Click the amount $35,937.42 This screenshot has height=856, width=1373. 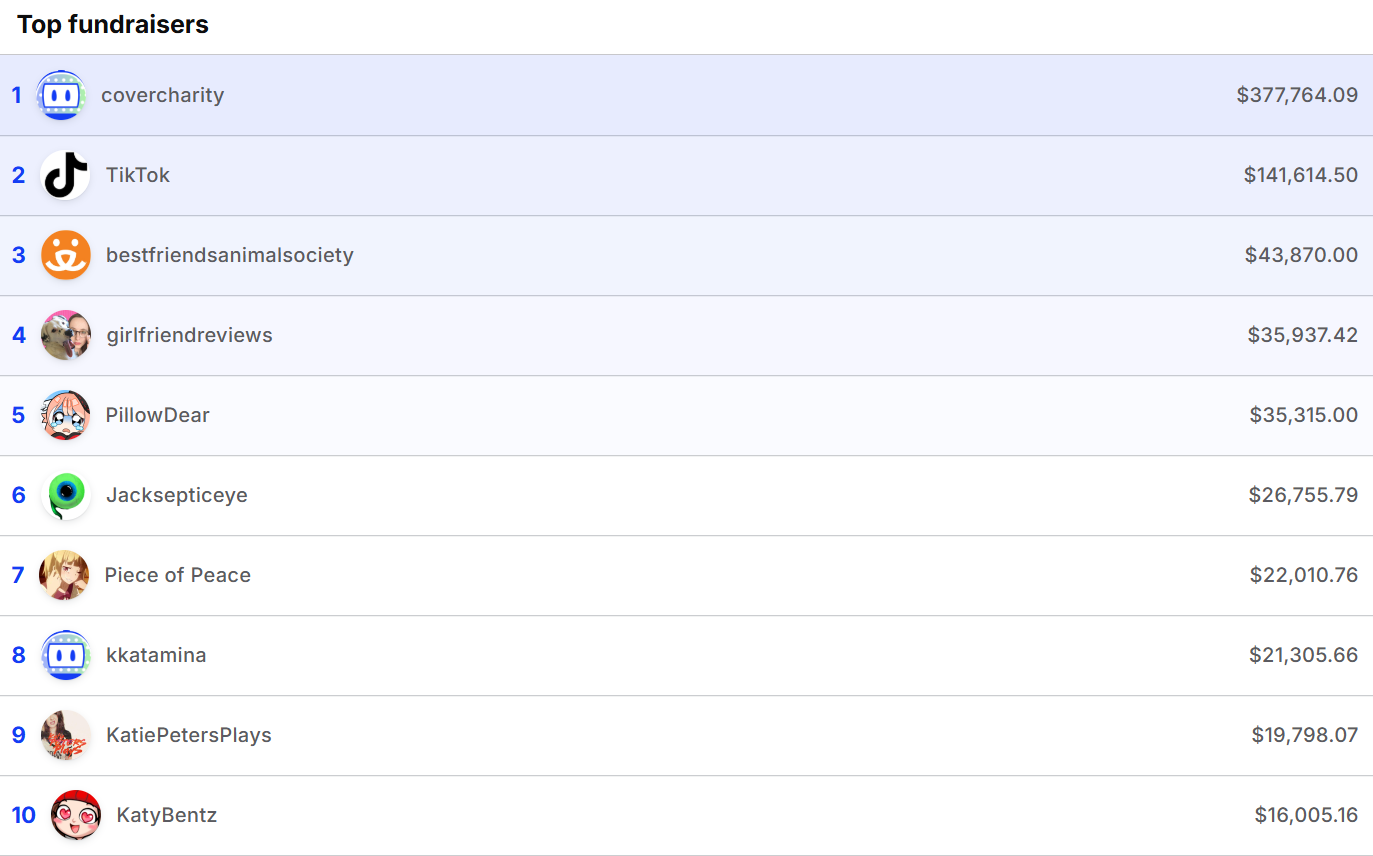1303,335
